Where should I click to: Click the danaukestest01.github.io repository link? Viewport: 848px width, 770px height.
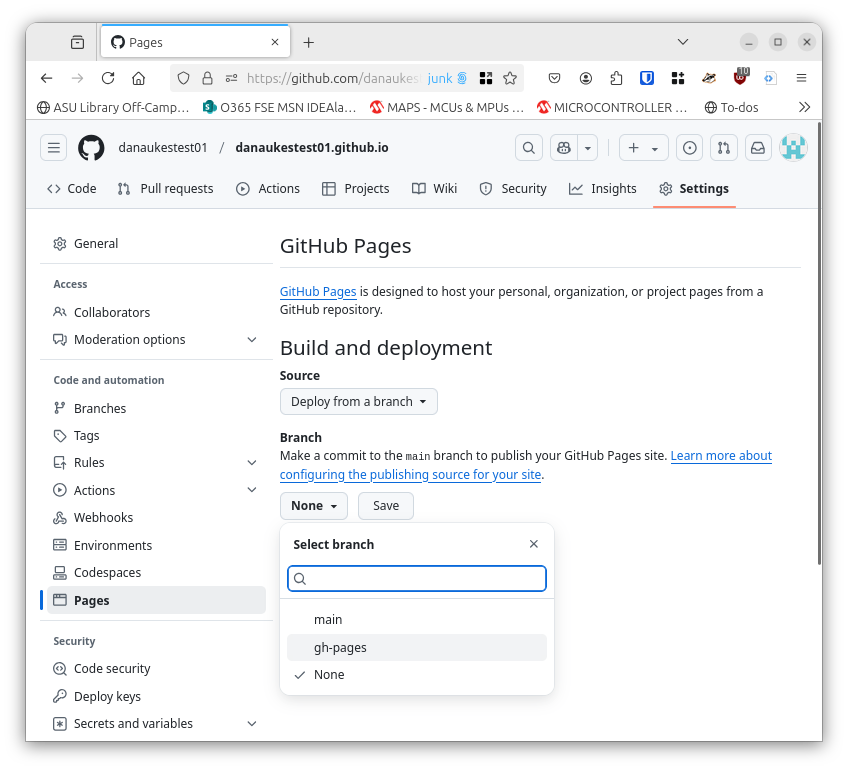tap(312, 148)
